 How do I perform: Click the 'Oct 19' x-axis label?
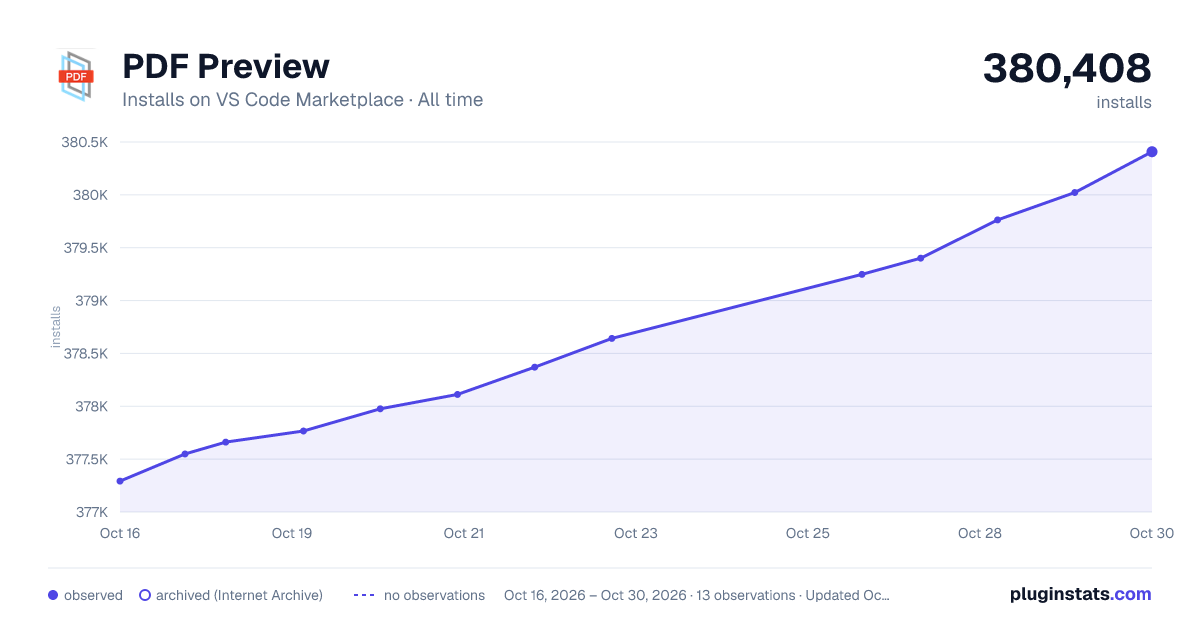pos(292,533)
